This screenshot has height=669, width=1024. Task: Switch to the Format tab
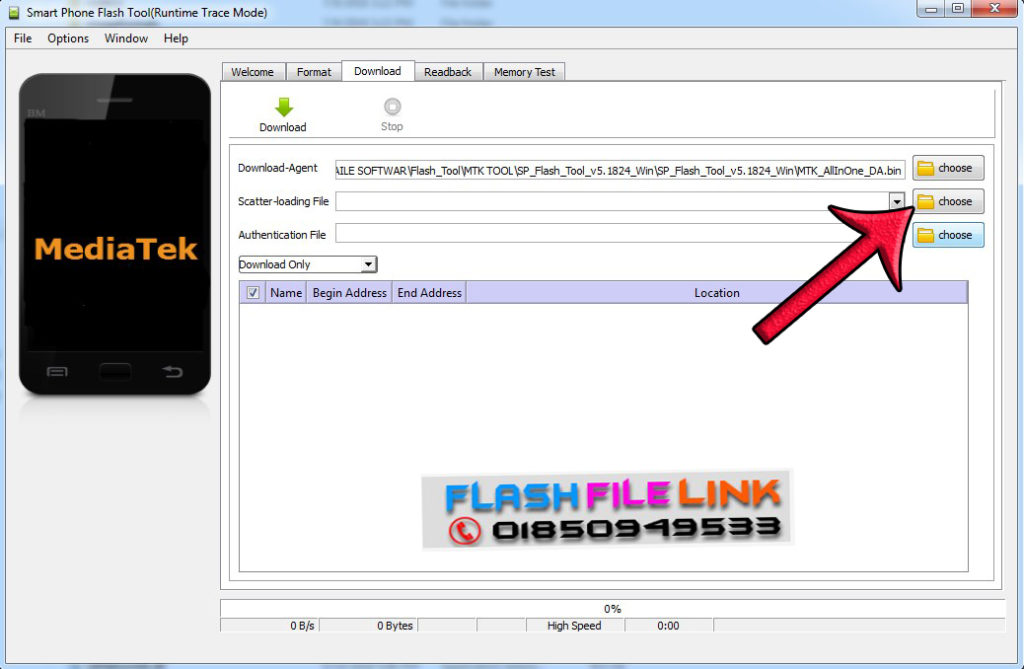(x=314, y=72)
